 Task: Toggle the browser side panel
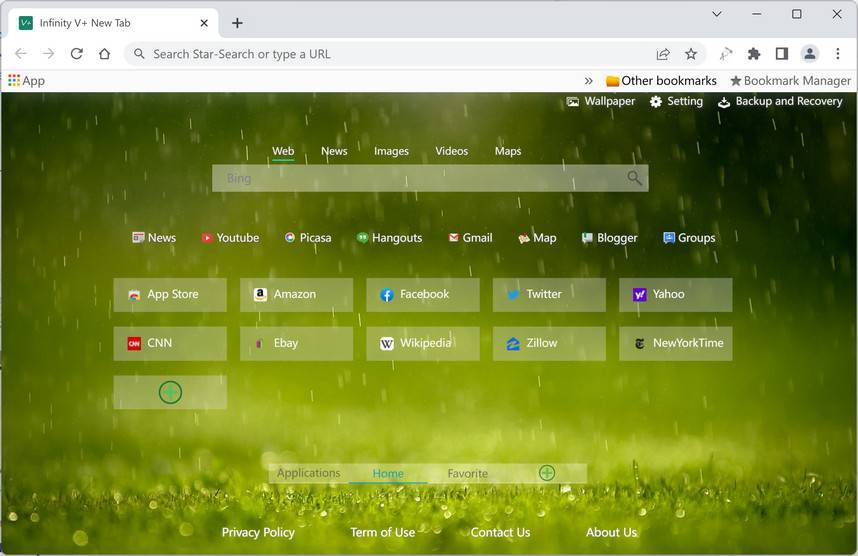click(782, 54)
